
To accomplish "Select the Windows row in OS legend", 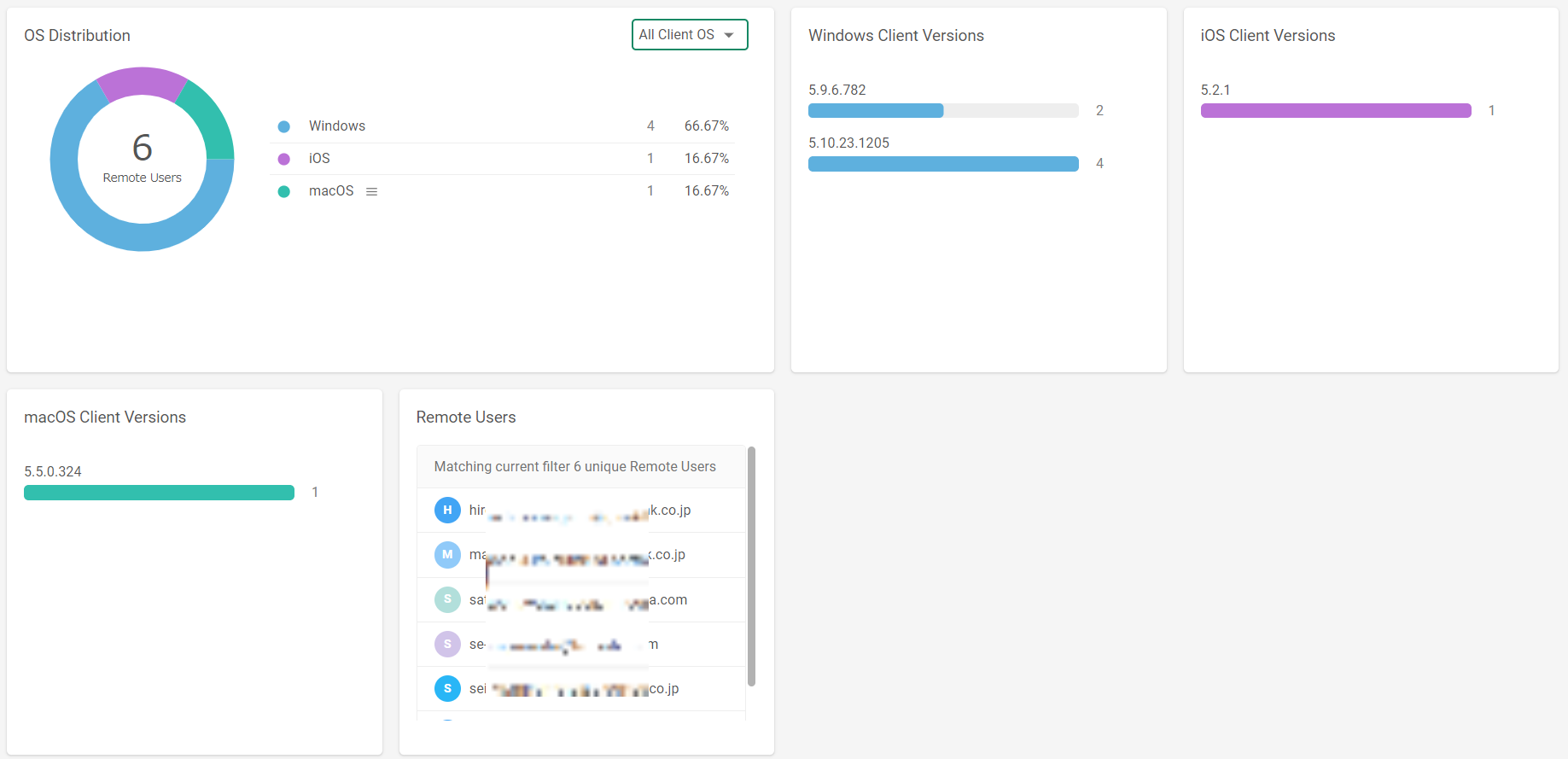I will pos(503,126).
